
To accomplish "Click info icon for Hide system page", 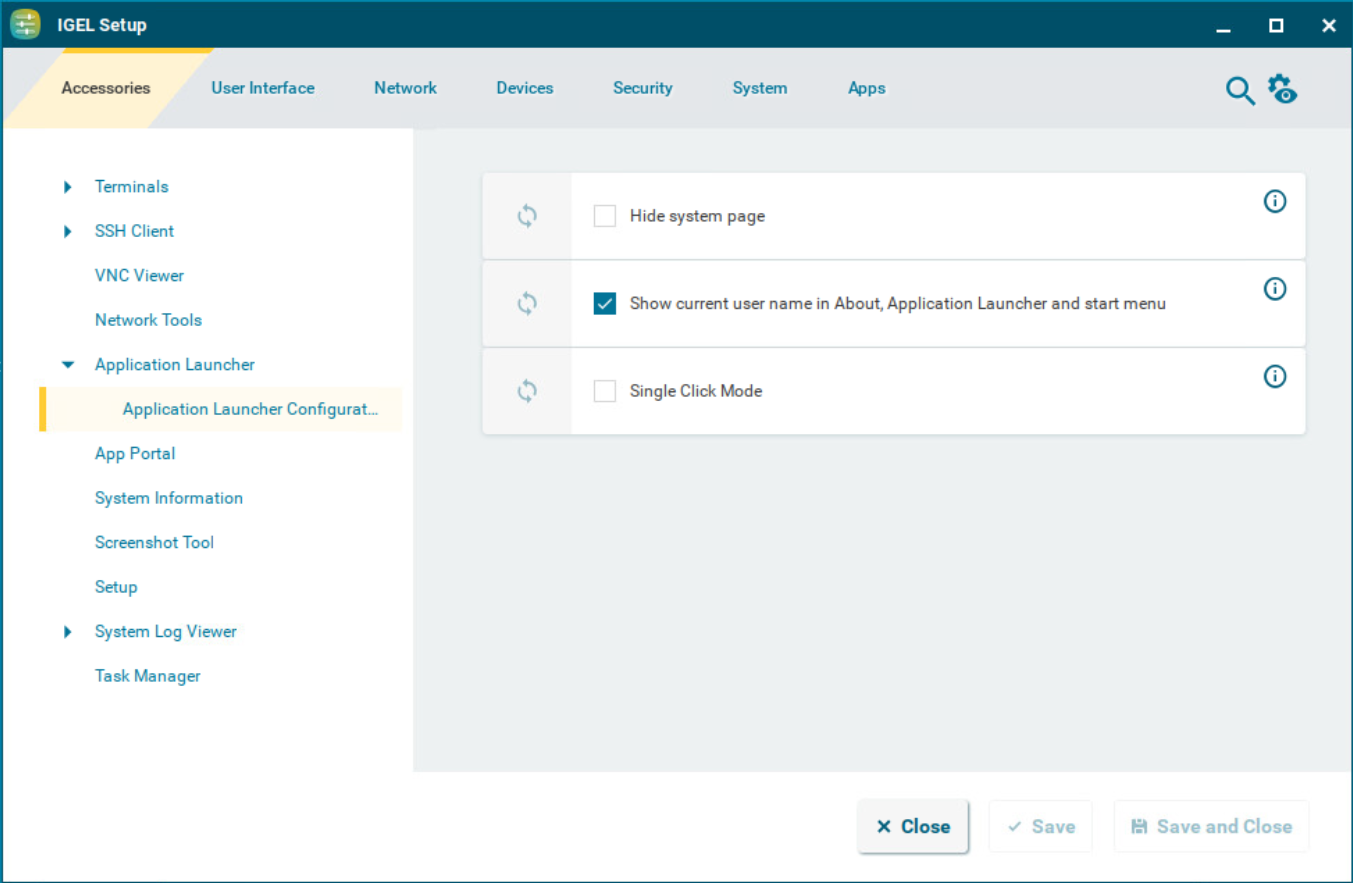I will [1275, 202].
